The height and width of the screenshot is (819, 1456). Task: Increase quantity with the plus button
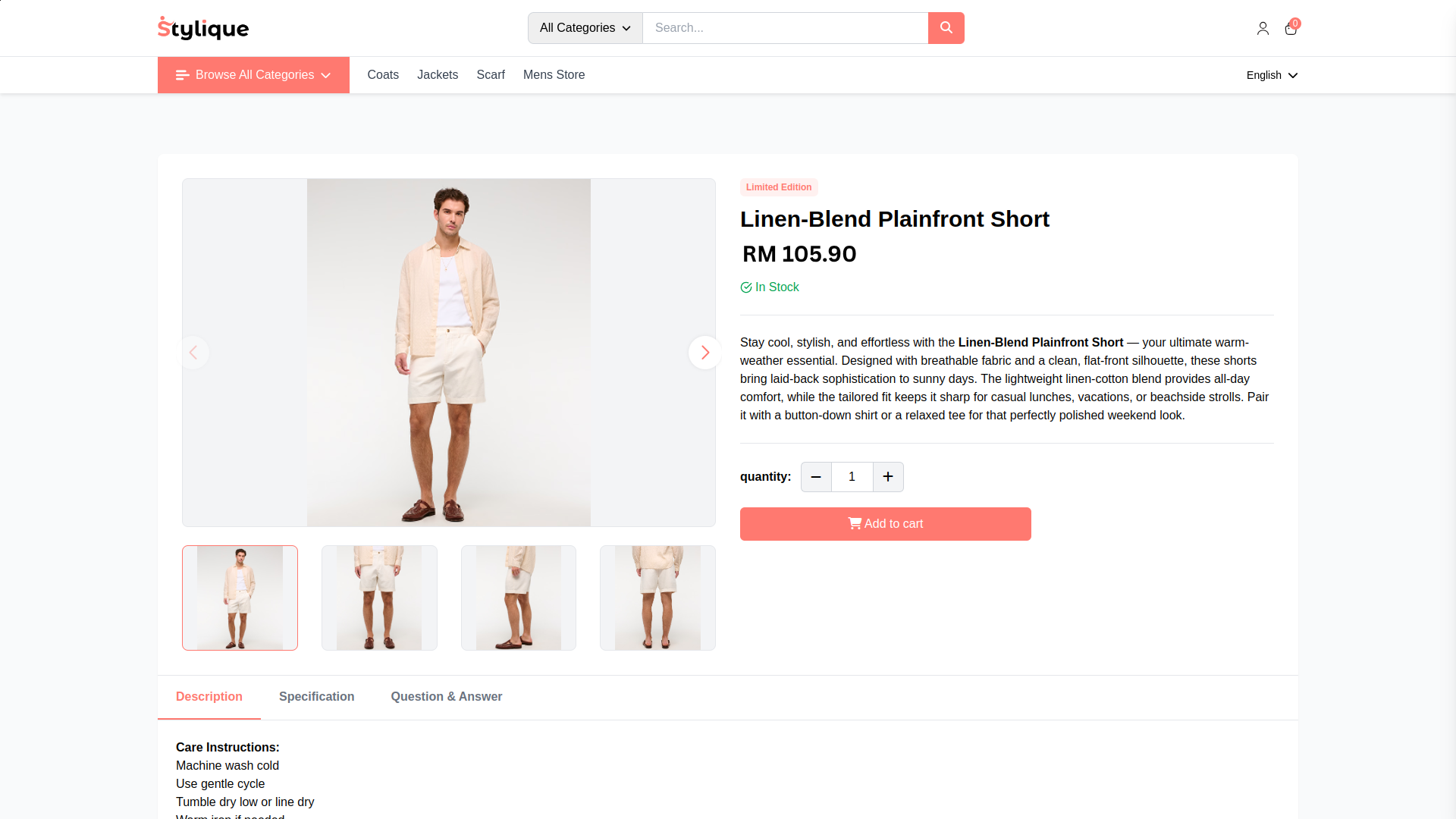(888, 477)
